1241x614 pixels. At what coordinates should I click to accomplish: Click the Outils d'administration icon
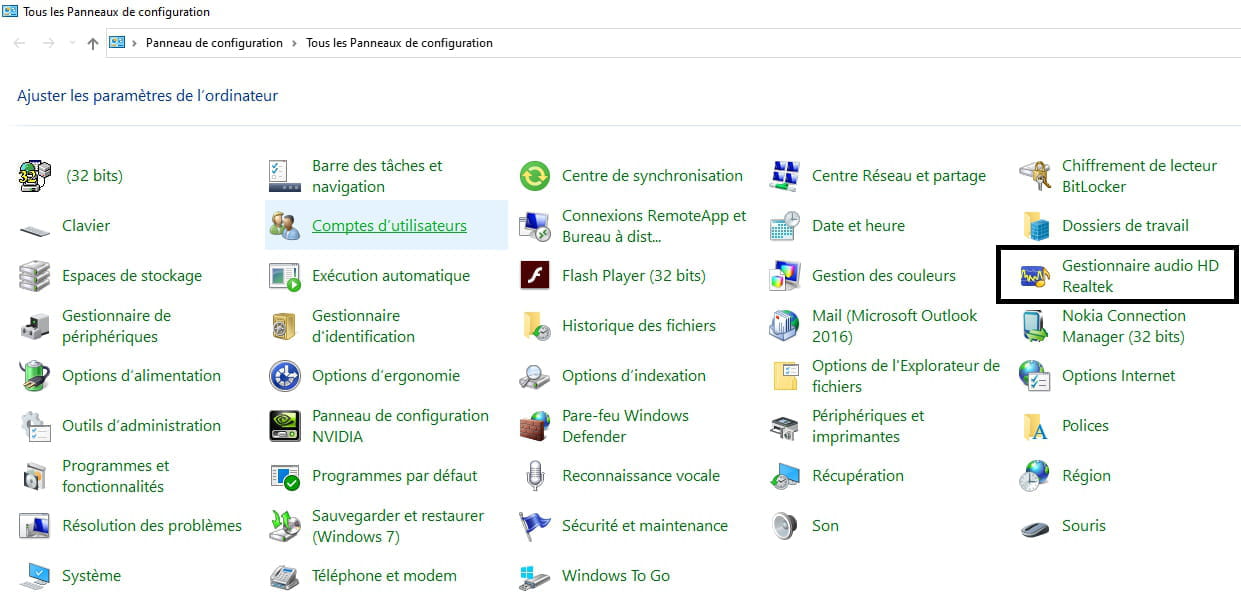[x=35, y=426]
